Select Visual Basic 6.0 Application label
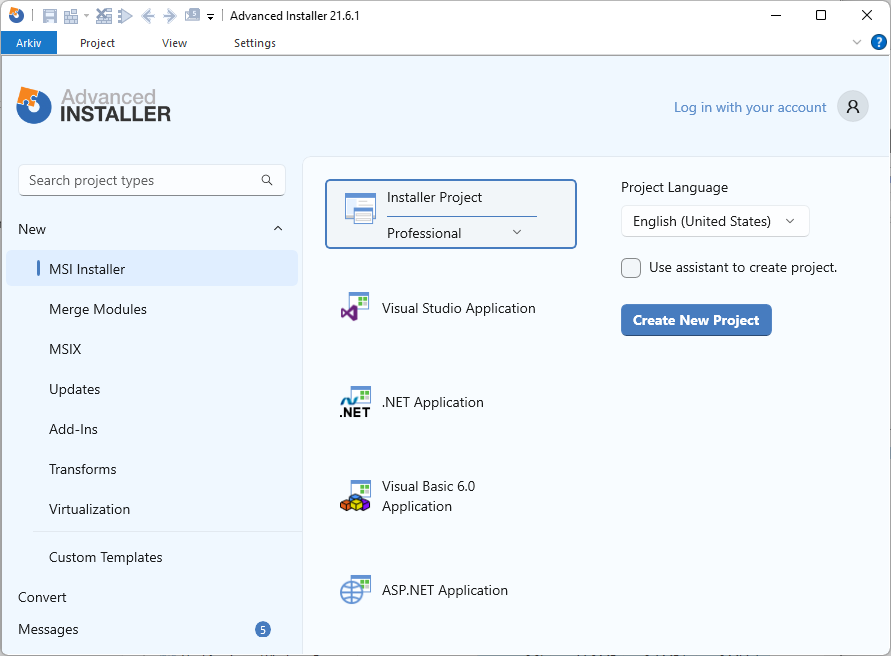Viewport: 891px width, 656px height. [x=428, y=496]
